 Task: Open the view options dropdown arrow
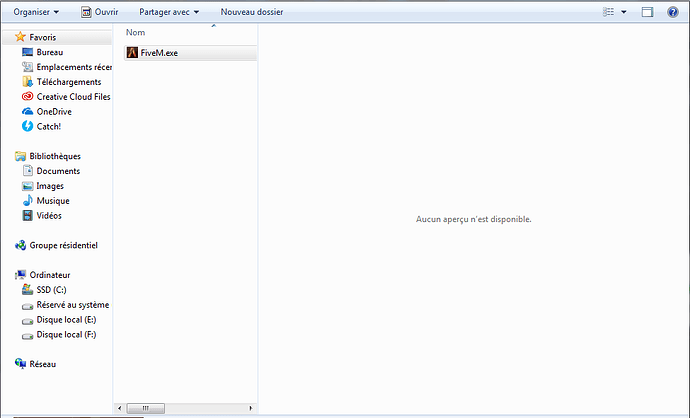click(624, 12)
